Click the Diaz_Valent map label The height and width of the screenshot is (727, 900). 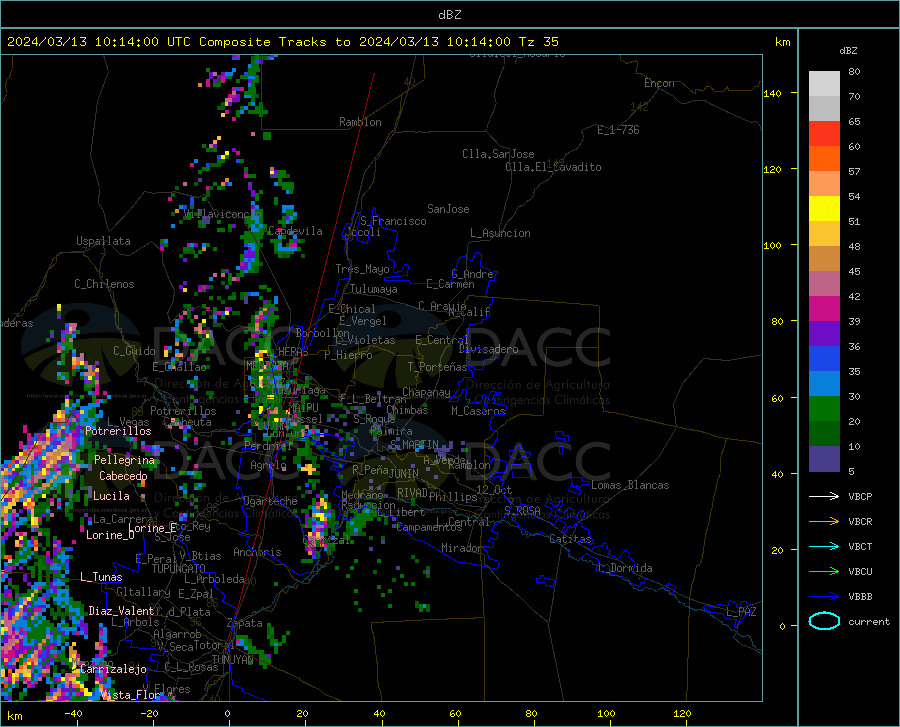[x=121, y=611]
